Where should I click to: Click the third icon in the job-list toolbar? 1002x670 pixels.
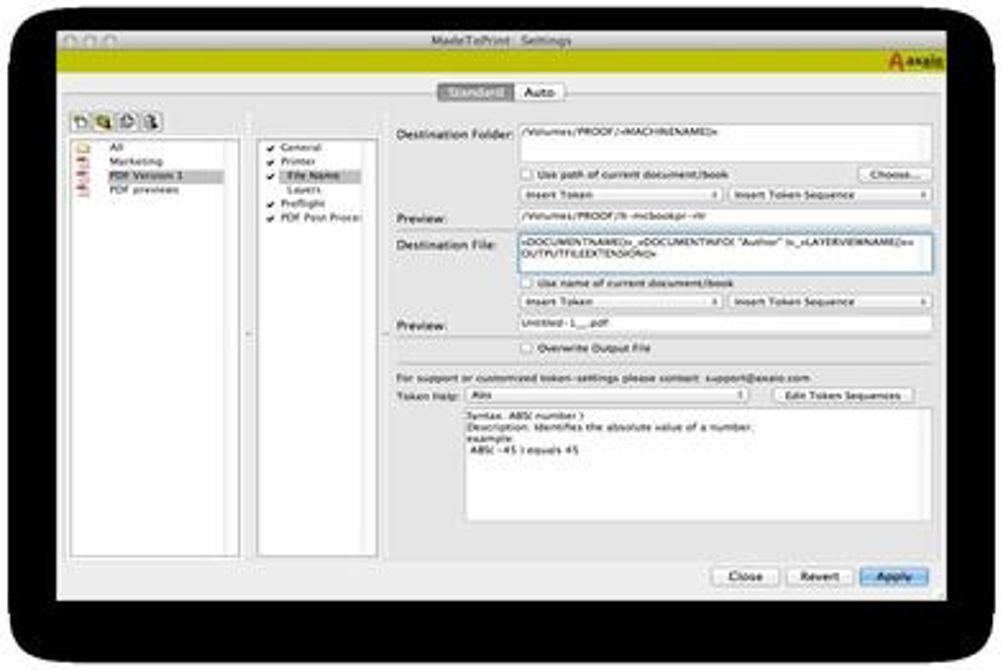(127, 121)
